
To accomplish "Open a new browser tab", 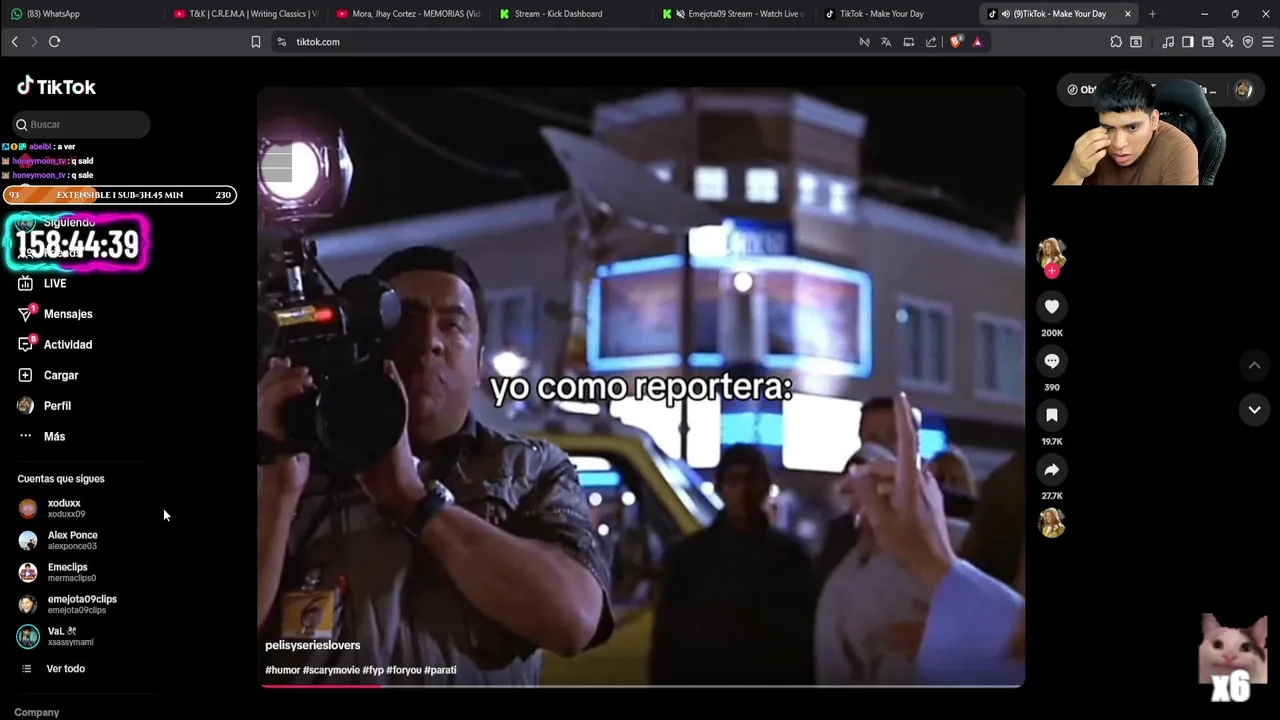I will [1152, 14].
